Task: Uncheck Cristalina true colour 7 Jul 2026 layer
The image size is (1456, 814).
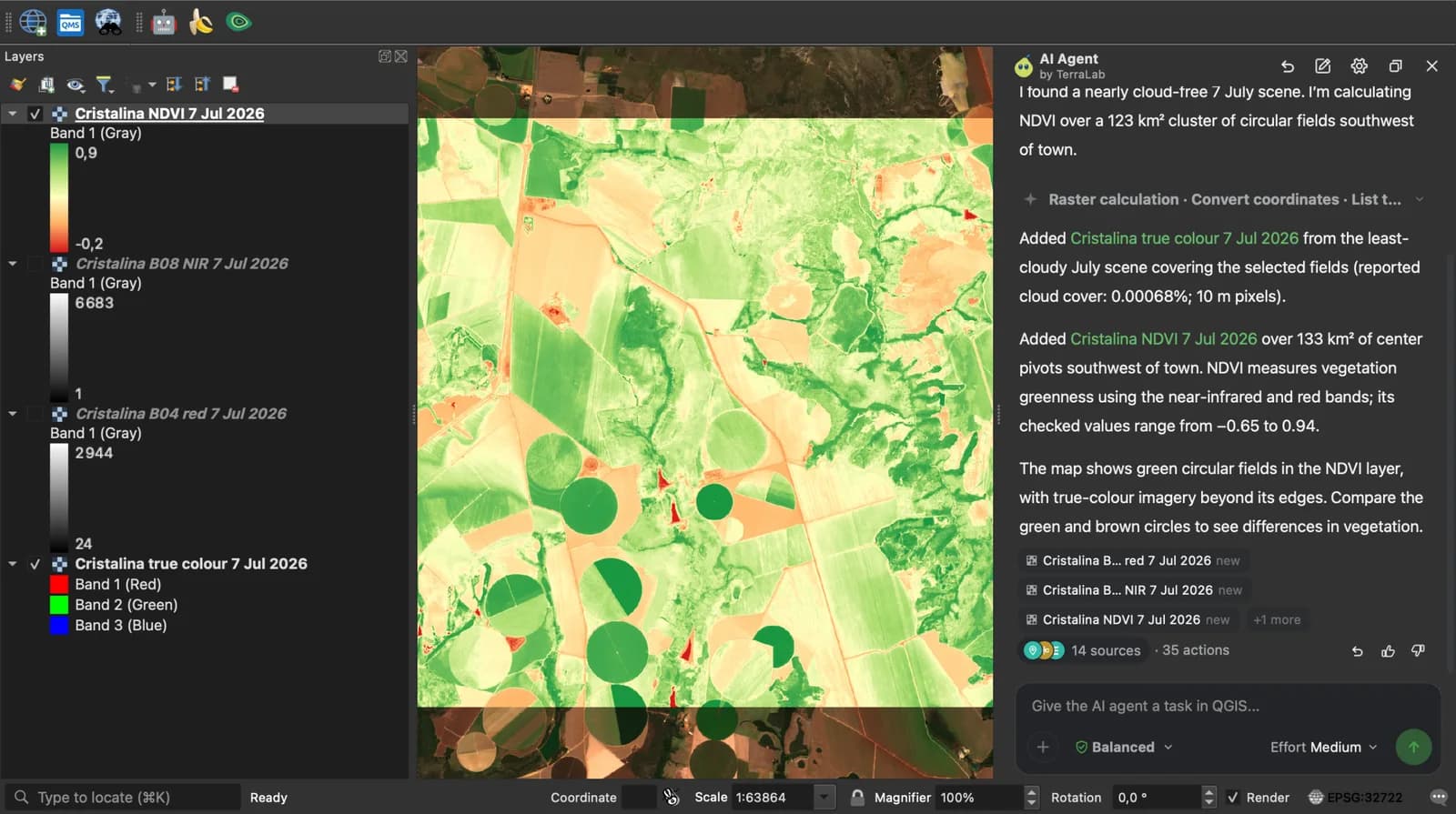Action: pos(35,564)
